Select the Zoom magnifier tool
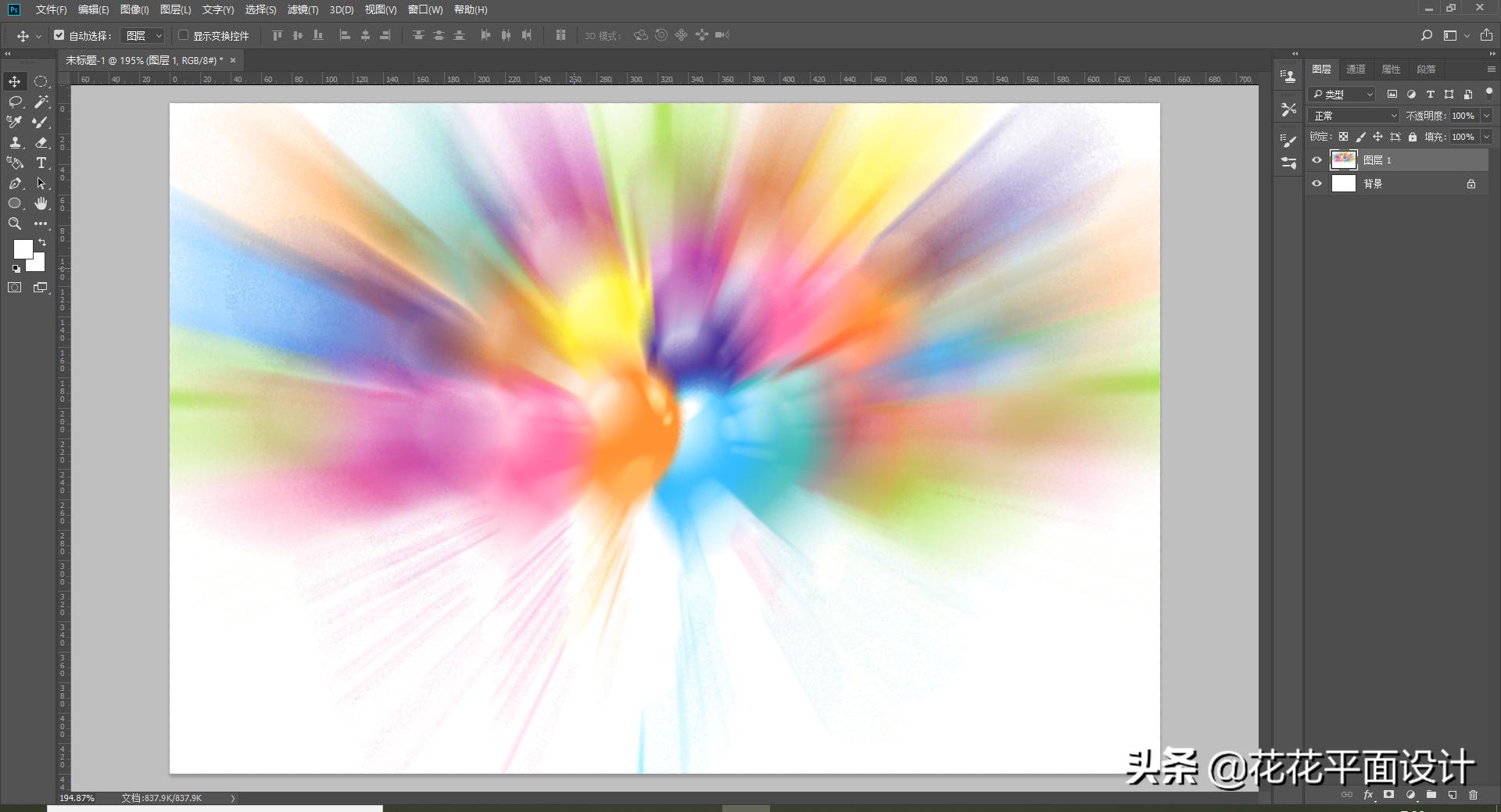 (15, 224)
